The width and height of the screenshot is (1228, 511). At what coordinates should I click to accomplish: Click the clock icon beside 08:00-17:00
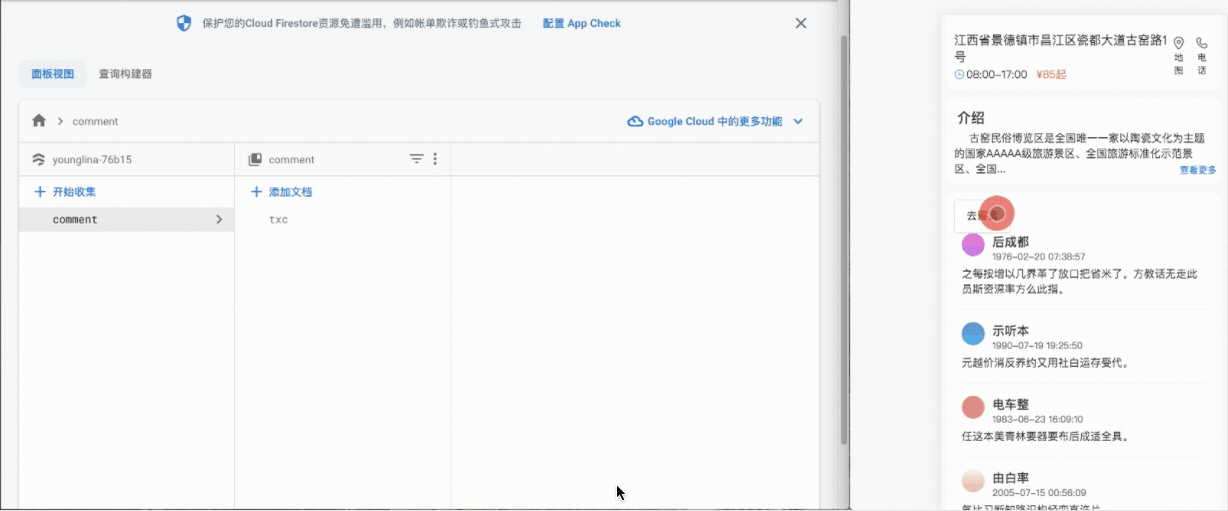pyautogui.click(x=960, y=74)
